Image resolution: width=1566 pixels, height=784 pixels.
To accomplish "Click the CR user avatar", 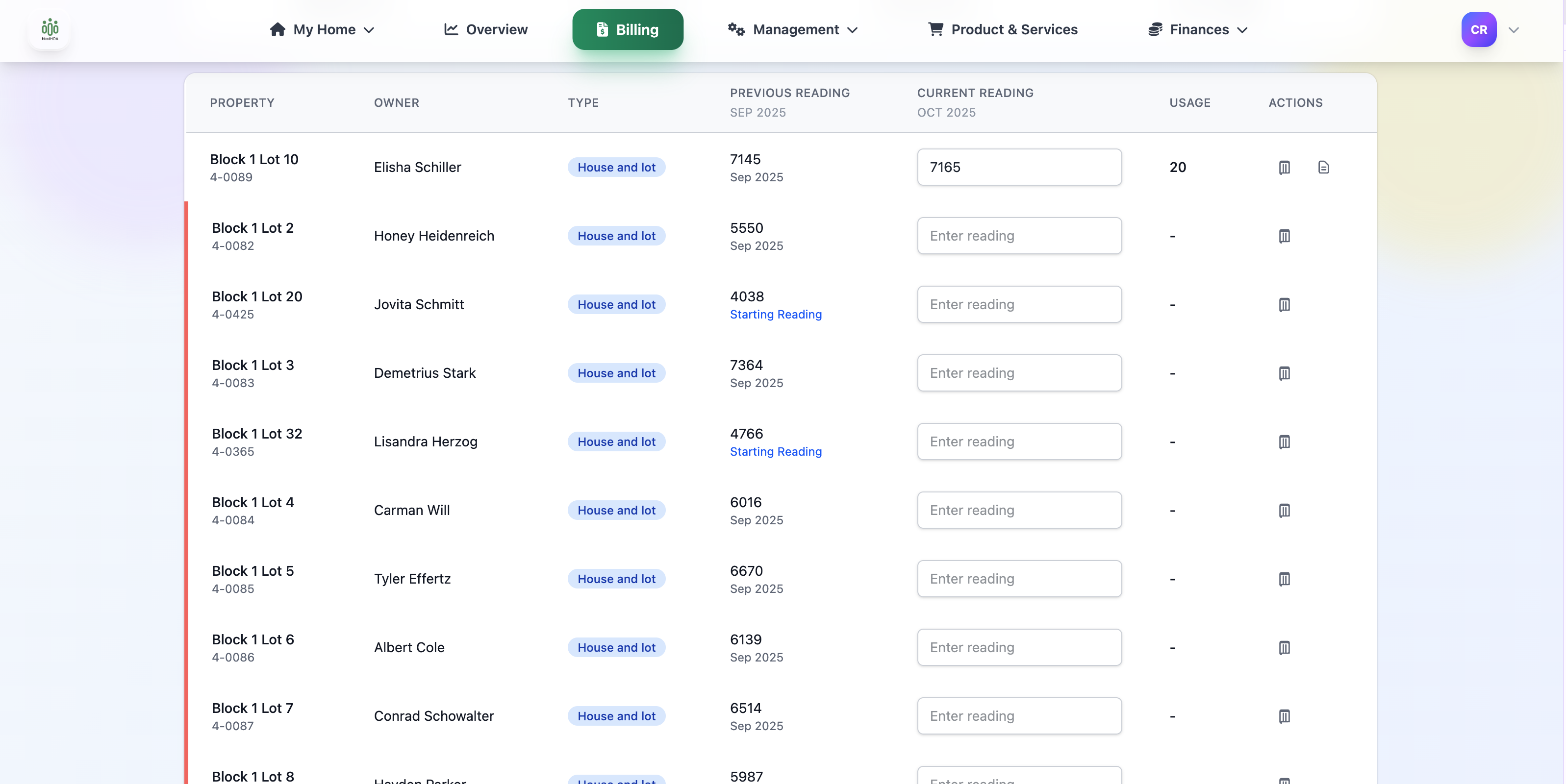I will (1478, 29).
